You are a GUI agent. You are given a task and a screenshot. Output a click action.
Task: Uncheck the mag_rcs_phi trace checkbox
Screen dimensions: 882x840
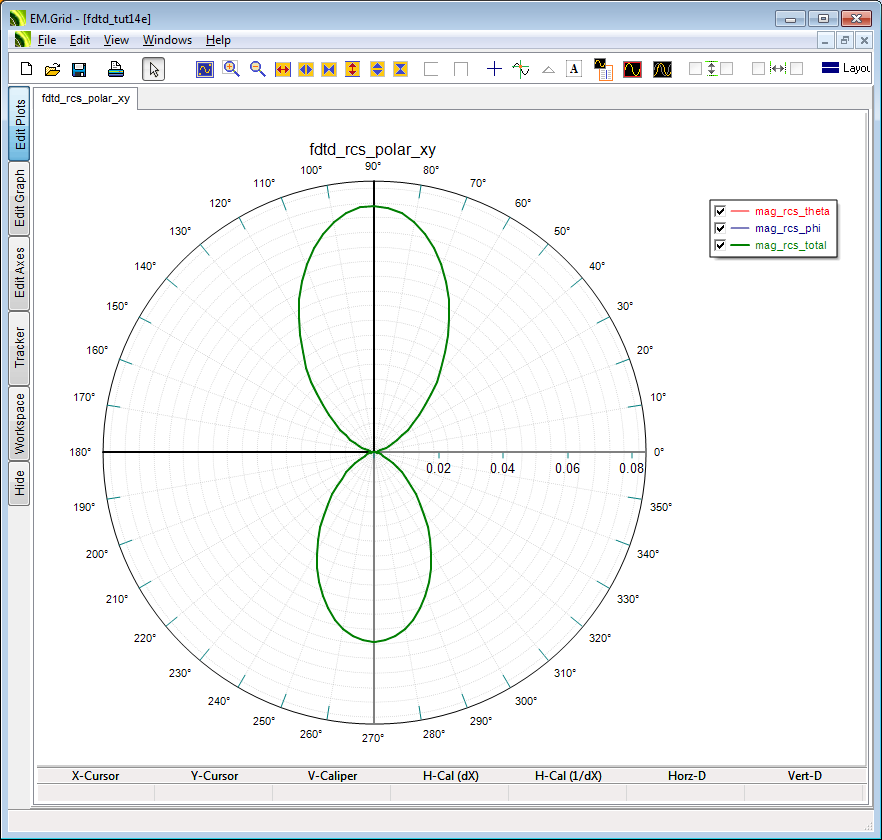(719, 228)
